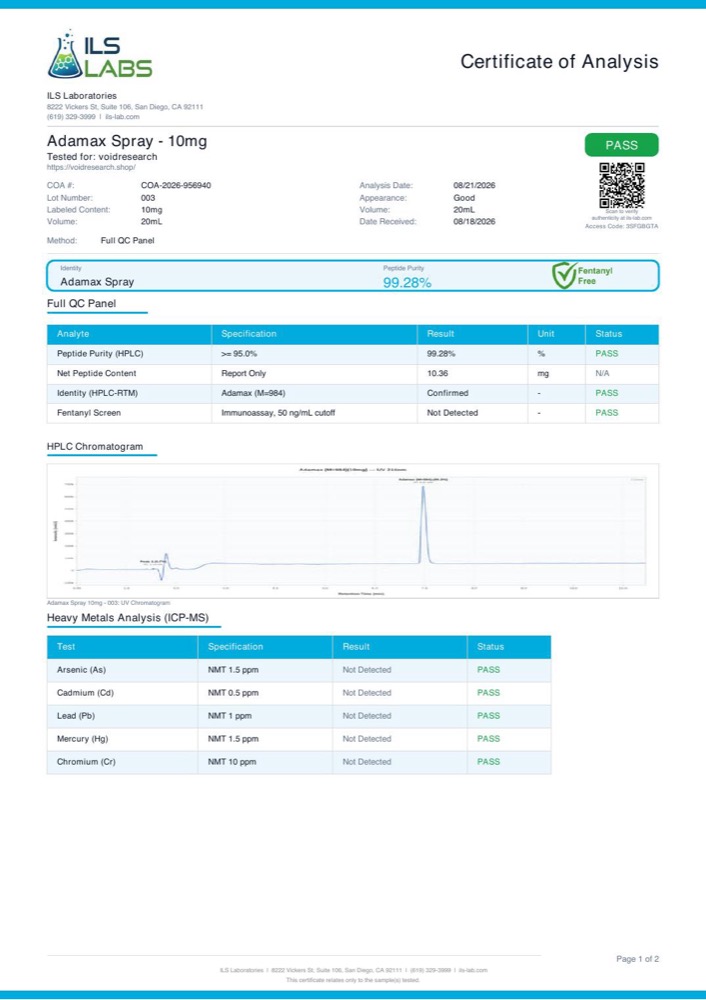Click the small early peak in the chromatogram
Image resolution: width=706 pixels, height=1000 pixels.
point(166,560)
